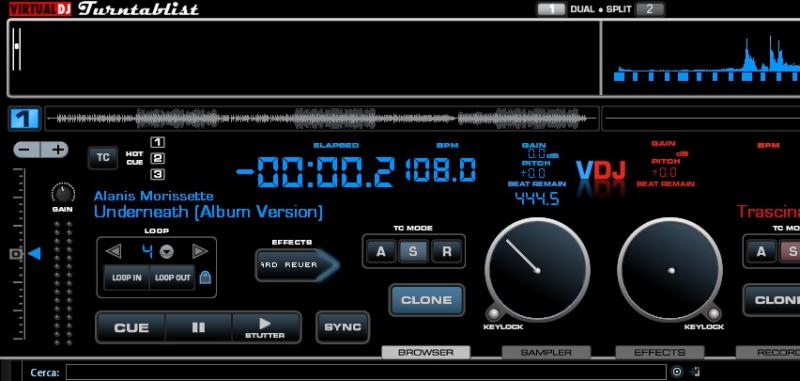Enable TC Mode S on left deck
The width and height of the screenshot is (800, 381).
point(413,251)
